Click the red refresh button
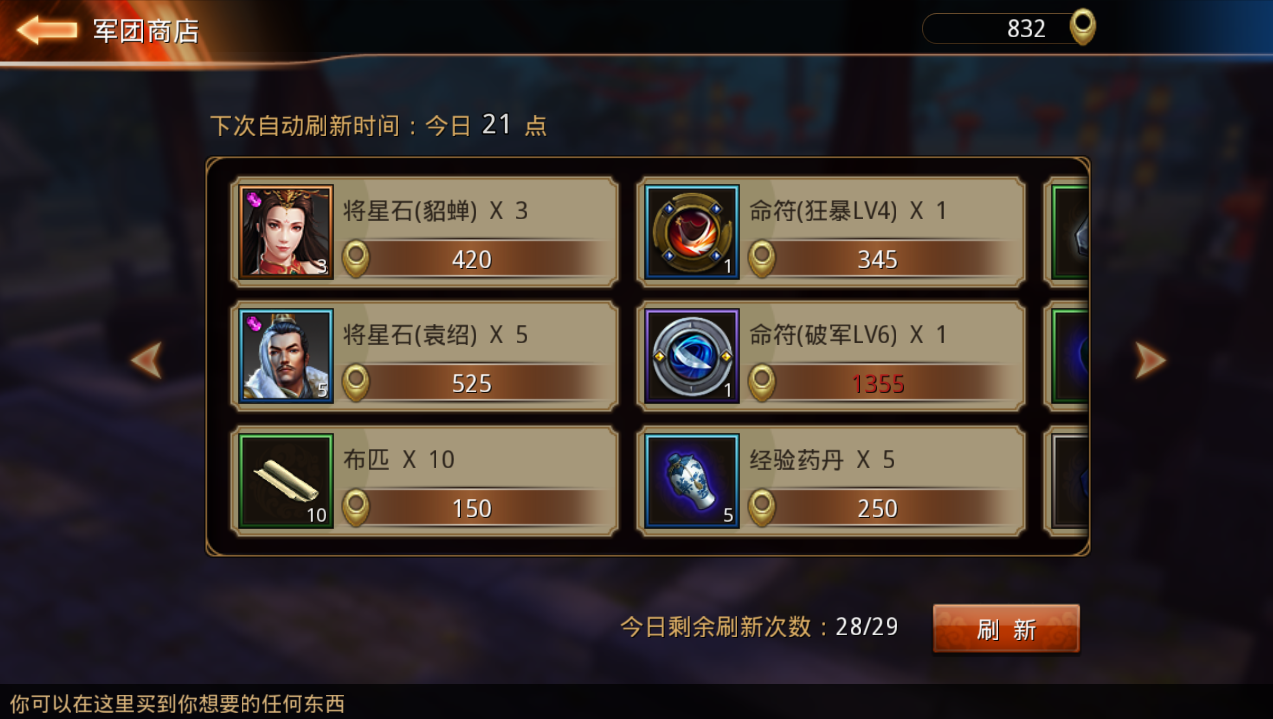Viewport: 1273px width, 719px height. (1006, 629)
